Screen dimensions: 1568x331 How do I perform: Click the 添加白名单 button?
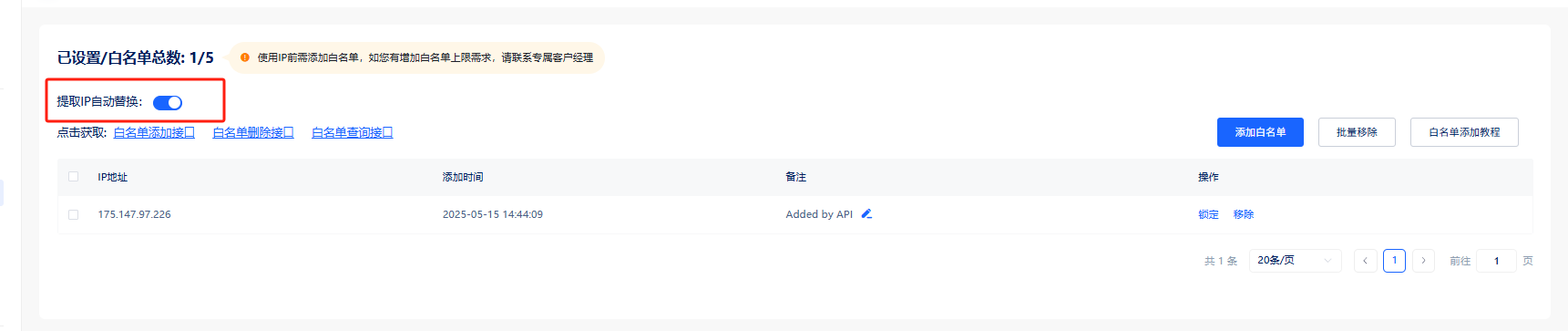click(1260, 132)
